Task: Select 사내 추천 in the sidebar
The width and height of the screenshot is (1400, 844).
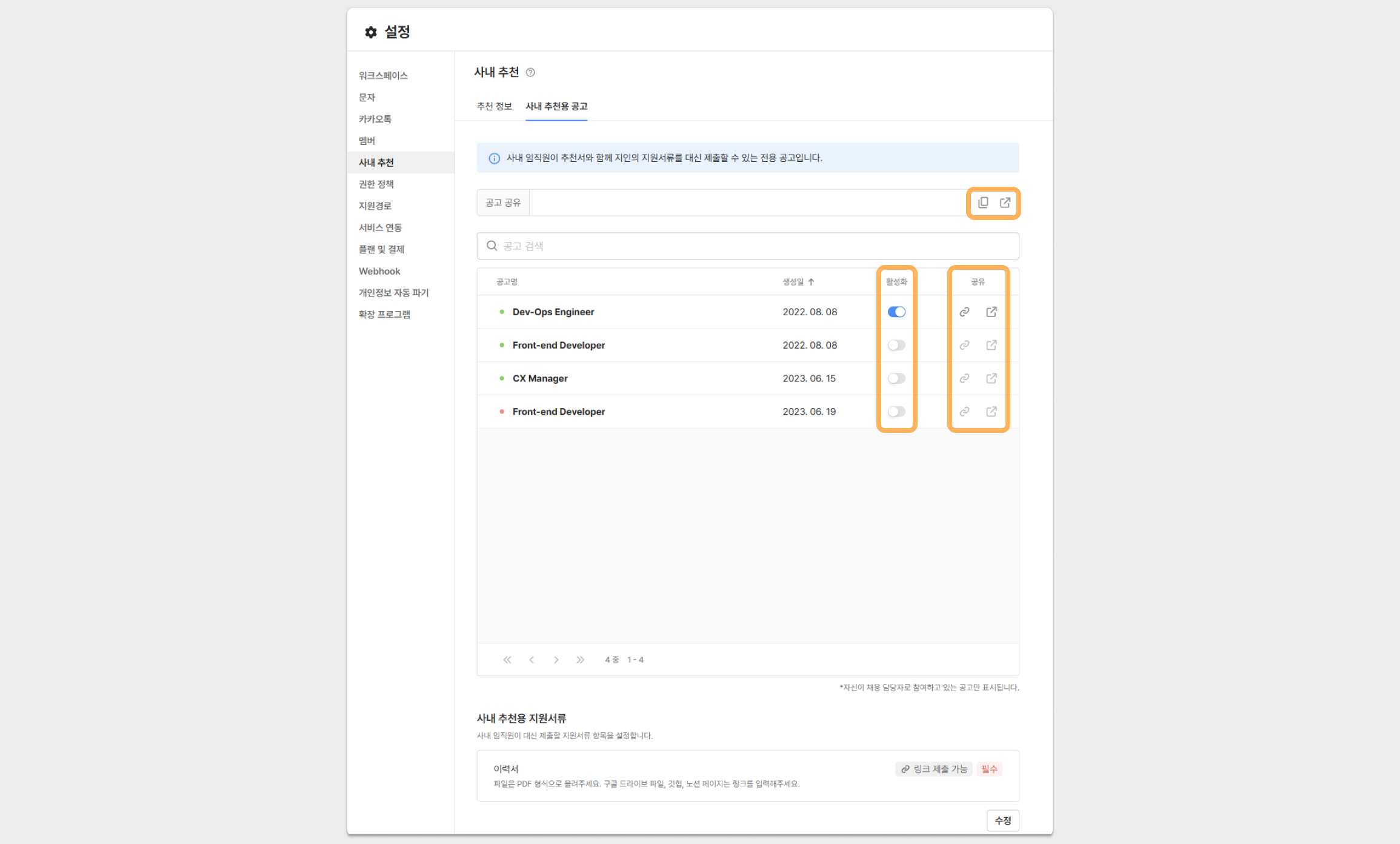Action: (401, 162)
